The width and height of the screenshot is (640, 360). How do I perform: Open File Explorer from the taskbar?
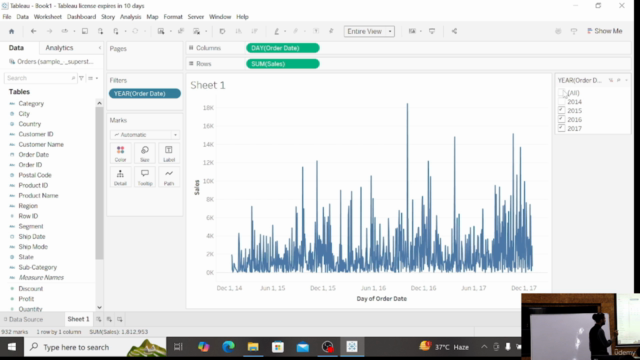point(253,347)
